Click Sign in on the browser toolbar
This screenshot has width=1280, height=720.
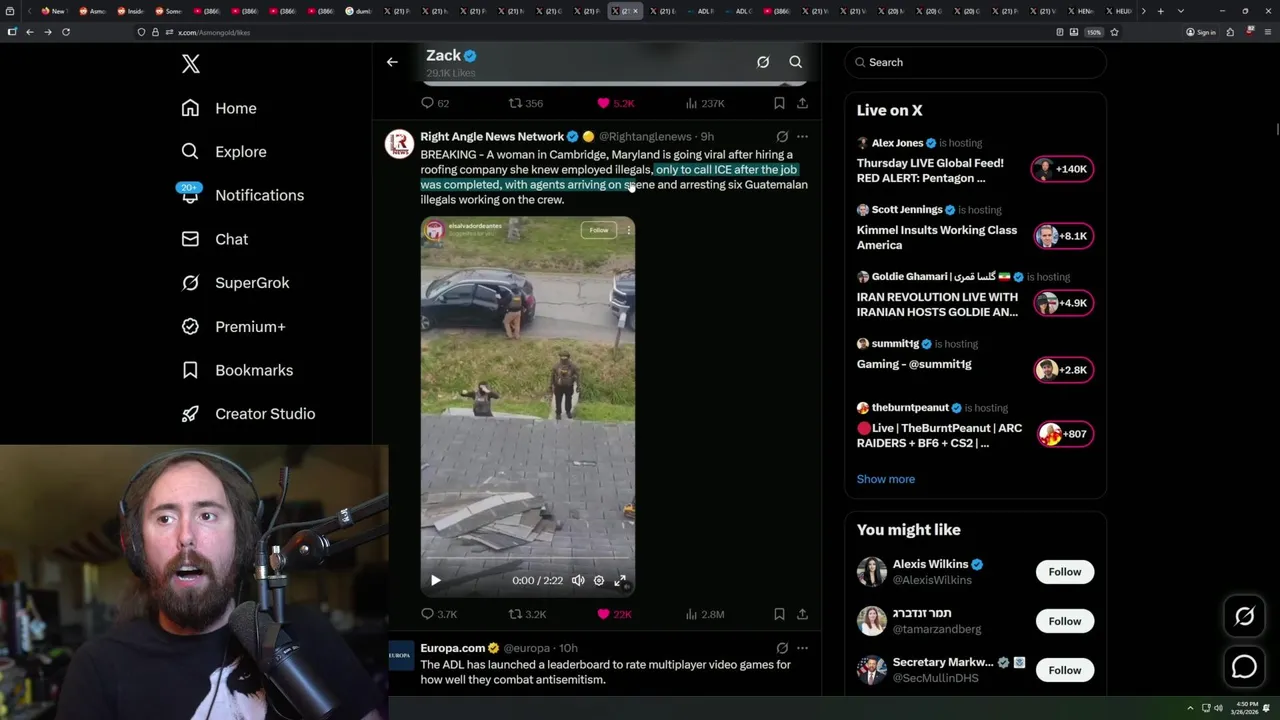(1201, 32)
